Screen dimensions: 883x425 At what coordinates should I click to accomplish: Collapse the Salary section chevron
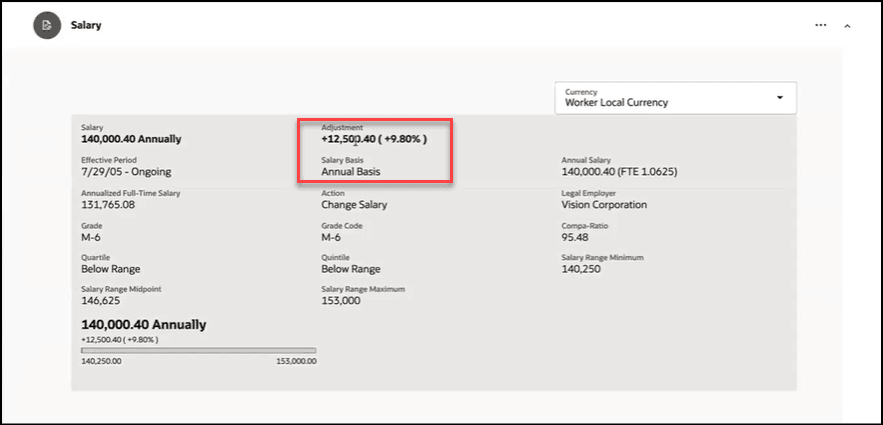point(847,26)
